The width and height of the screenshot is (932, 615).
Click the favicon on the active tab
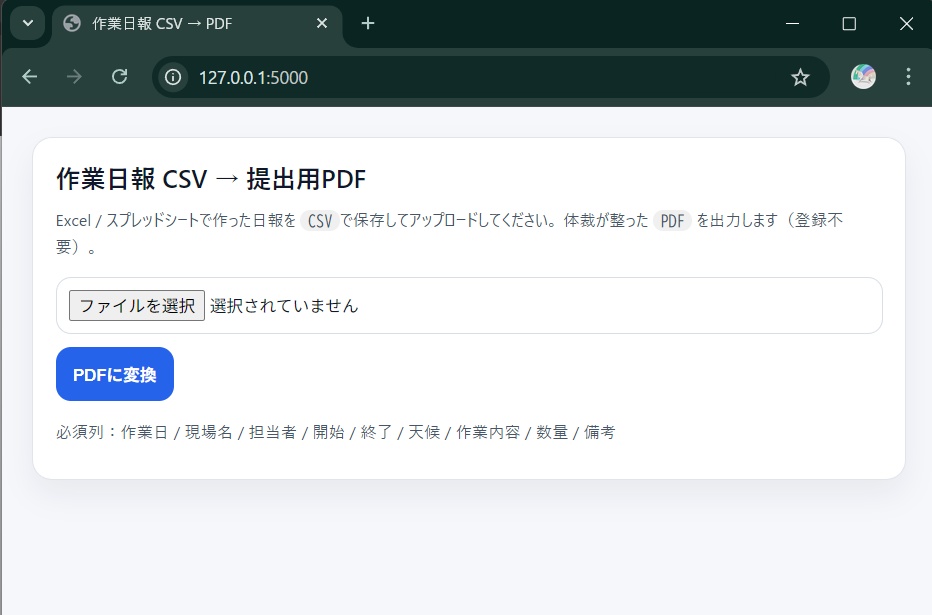(69, 23)
